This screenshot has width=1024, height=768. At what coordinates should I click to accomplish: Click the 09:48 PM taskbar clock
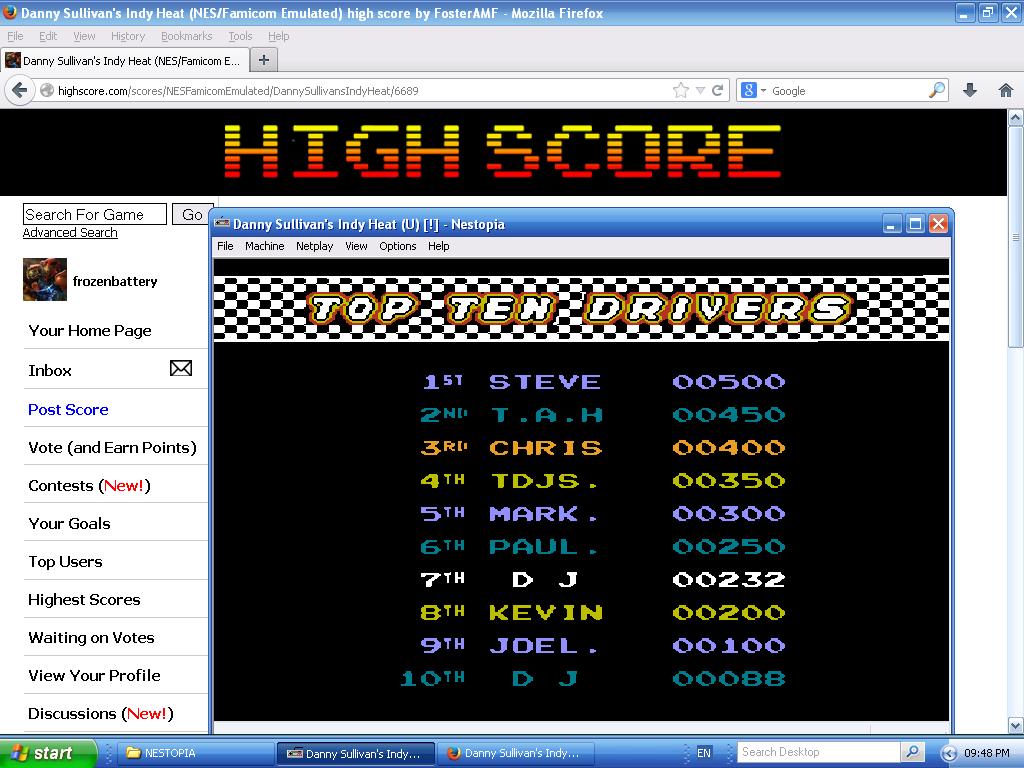click(986, 753)
